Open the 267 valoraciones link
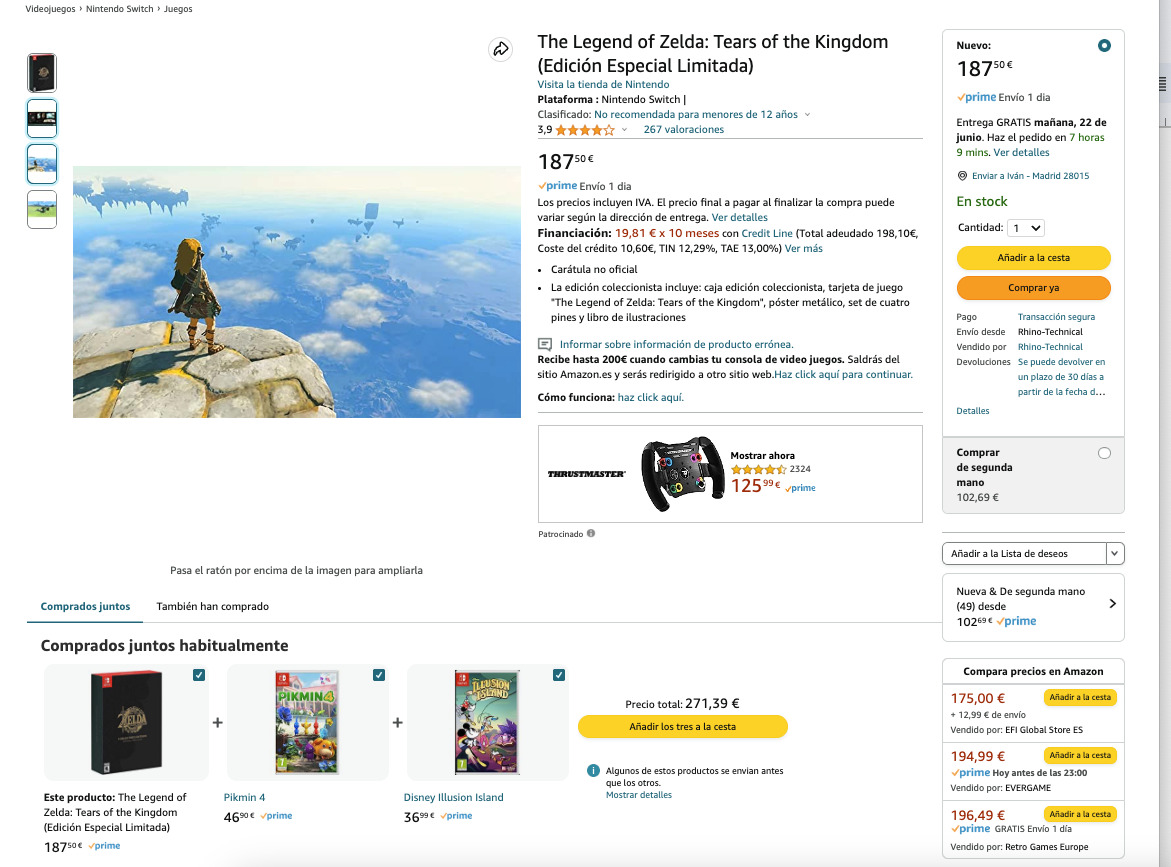This screenshot has height=867, width=1171. click(683, 129)
